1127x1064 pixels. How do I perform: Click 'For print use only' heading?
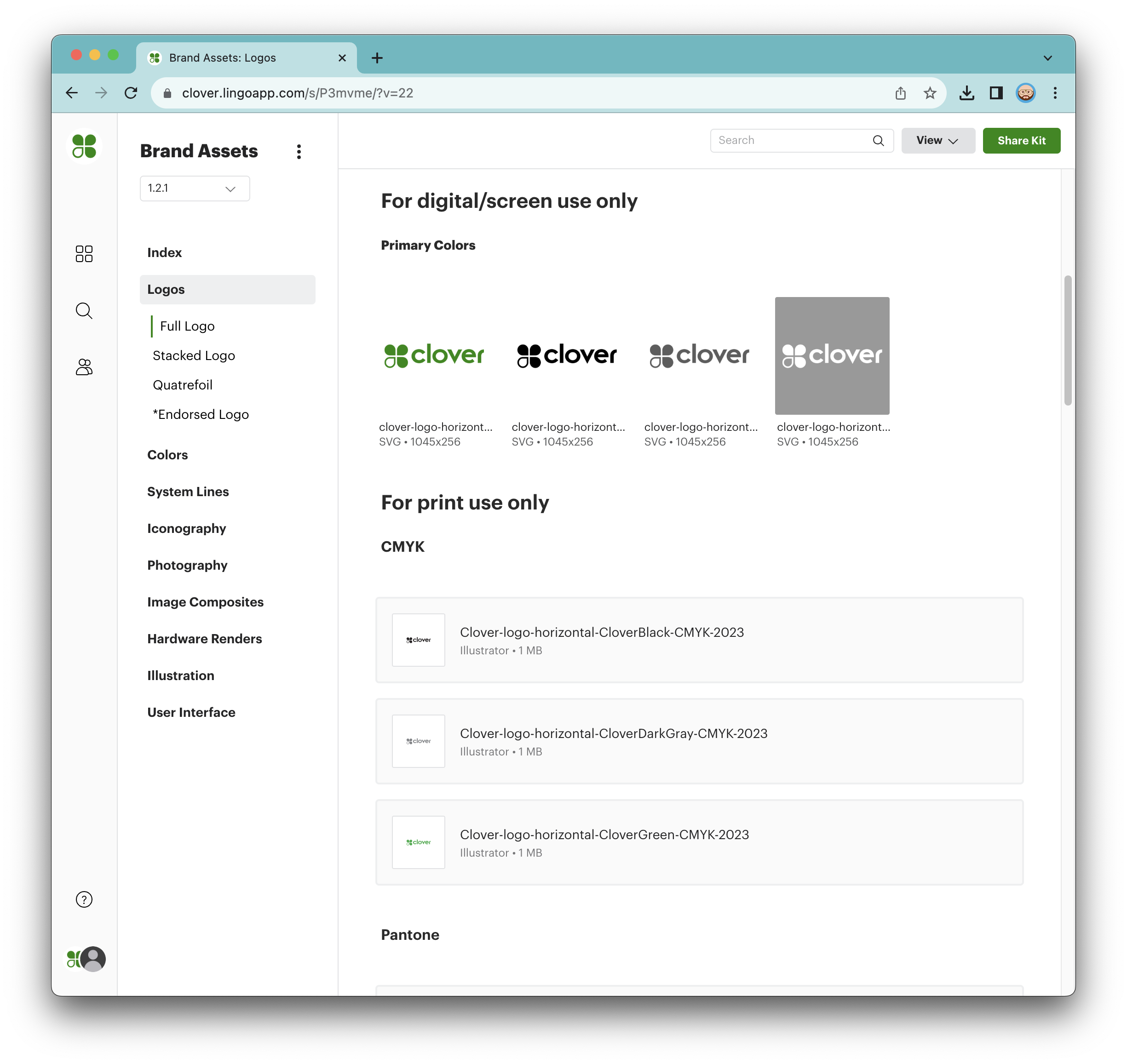coord(465,503)
